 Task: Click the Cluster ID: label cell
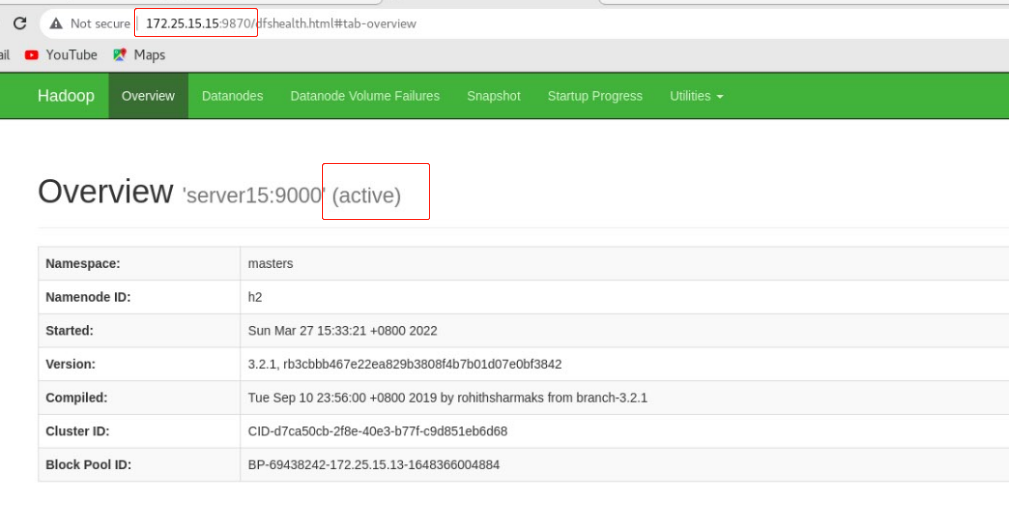[x=139, y=431]
